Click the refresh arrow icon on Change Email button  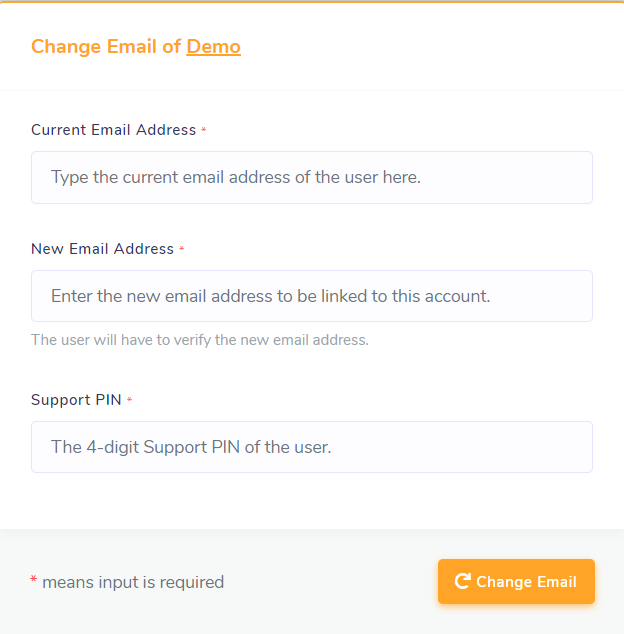[463, 581]
